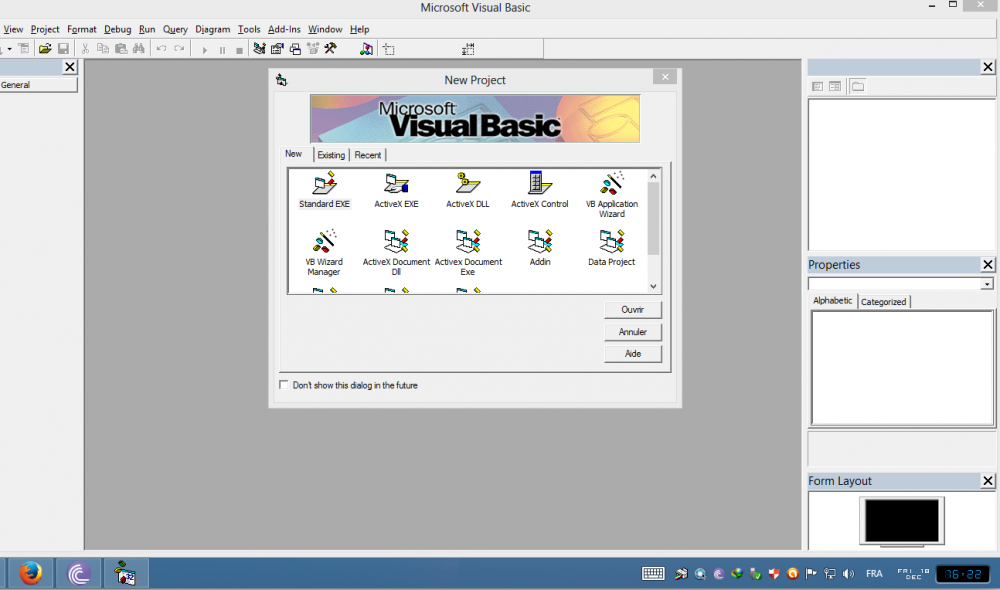The image size is (1000, 590).
Task: Click the Undo arrow toolbar icon
Action: tap(161, 48)
